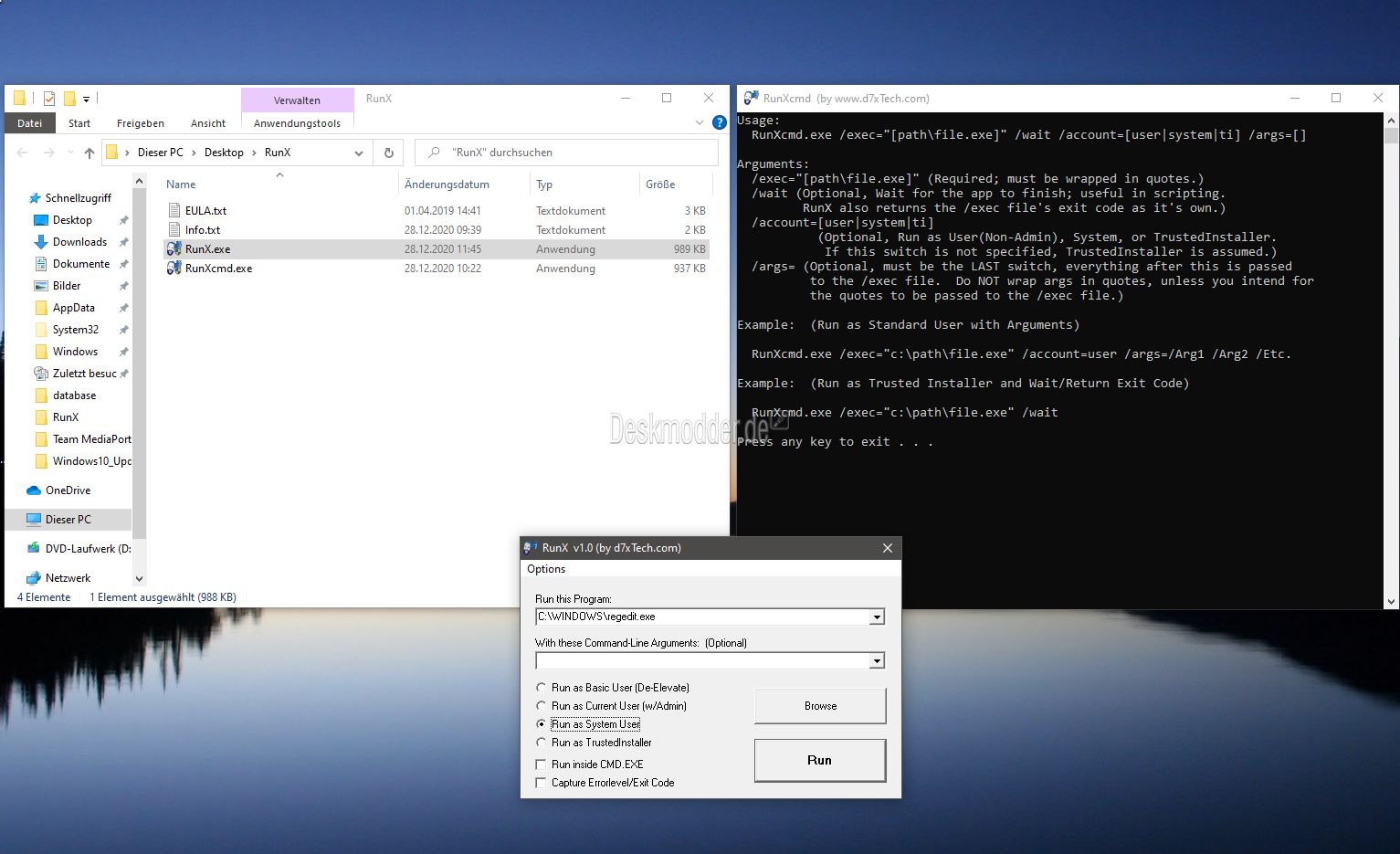Open the Anwendungstools ribbon tab
This screenshot has width=1400, height=854.
pyautogui.click(x=297, y=123)
